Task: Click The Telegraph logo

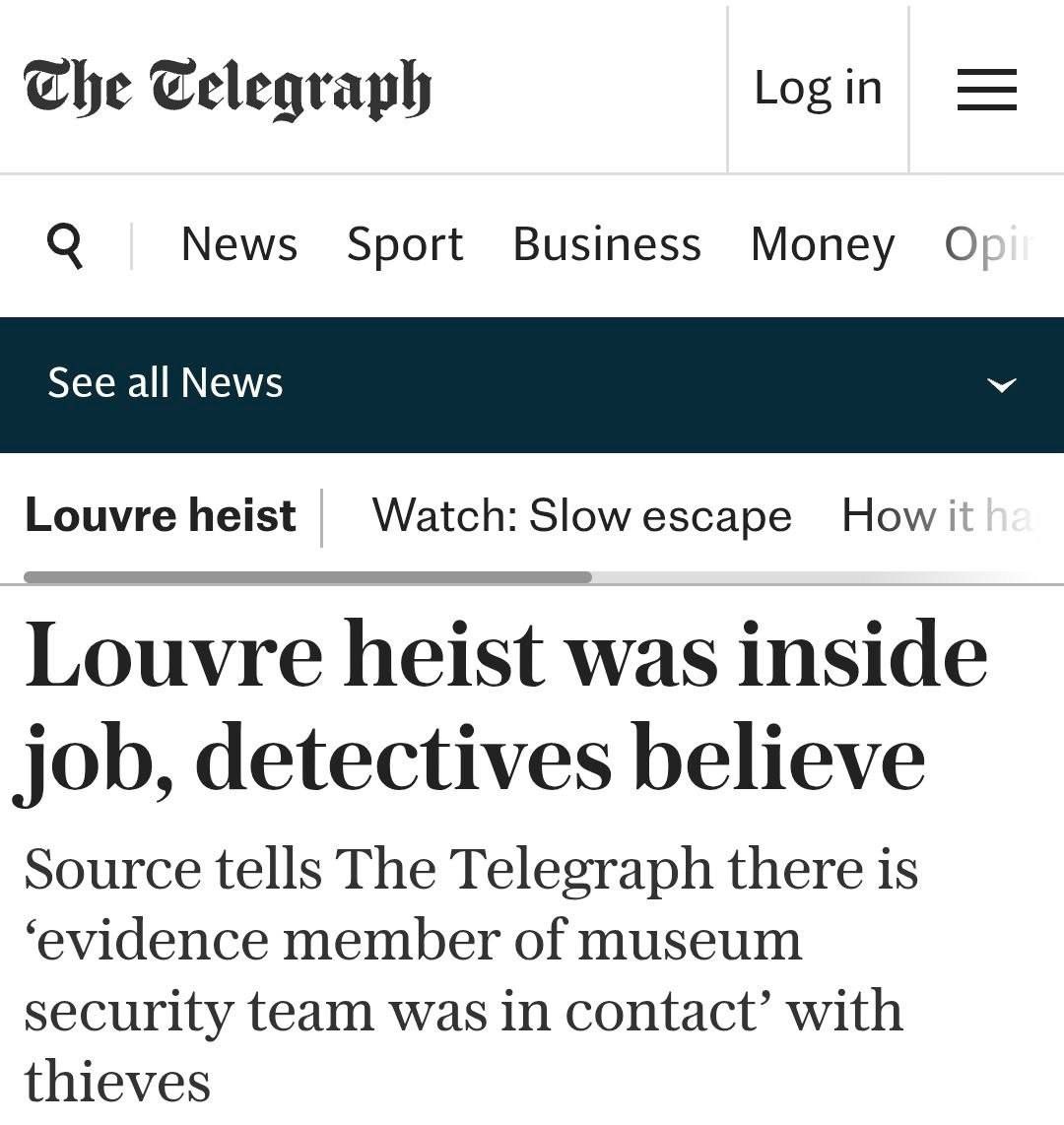Action: click(228, 89)
